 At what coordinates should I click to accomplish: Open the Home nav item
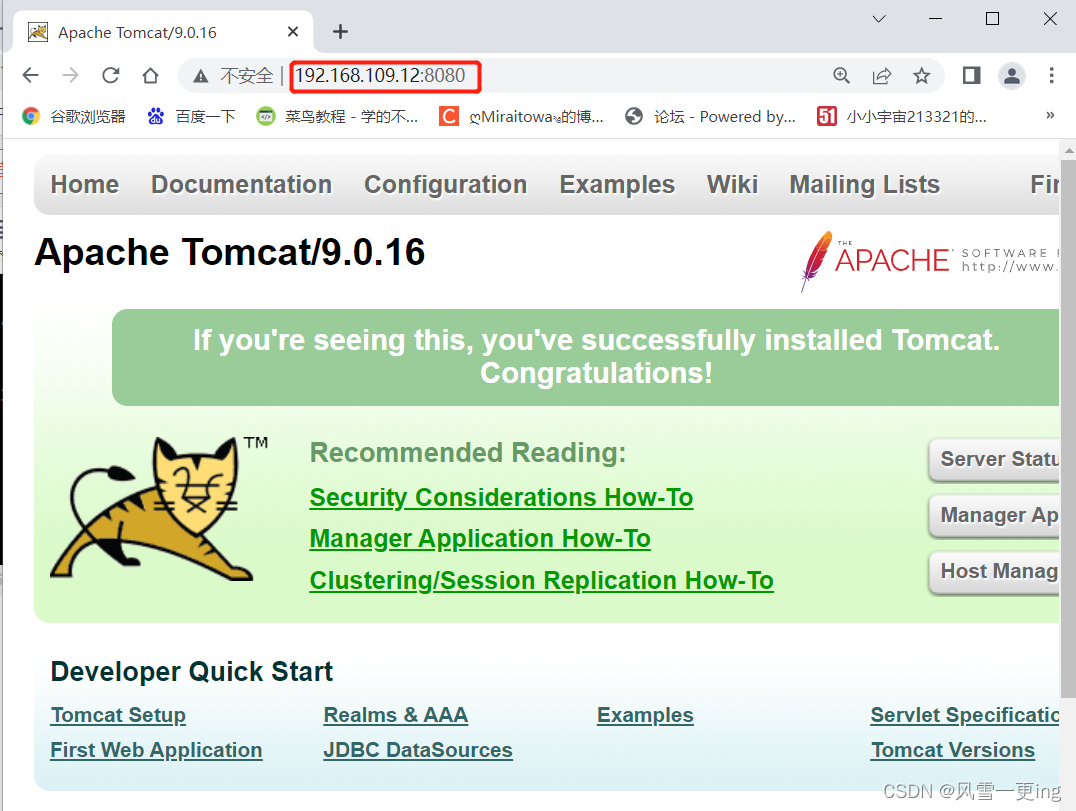click(x=84, y=185)
